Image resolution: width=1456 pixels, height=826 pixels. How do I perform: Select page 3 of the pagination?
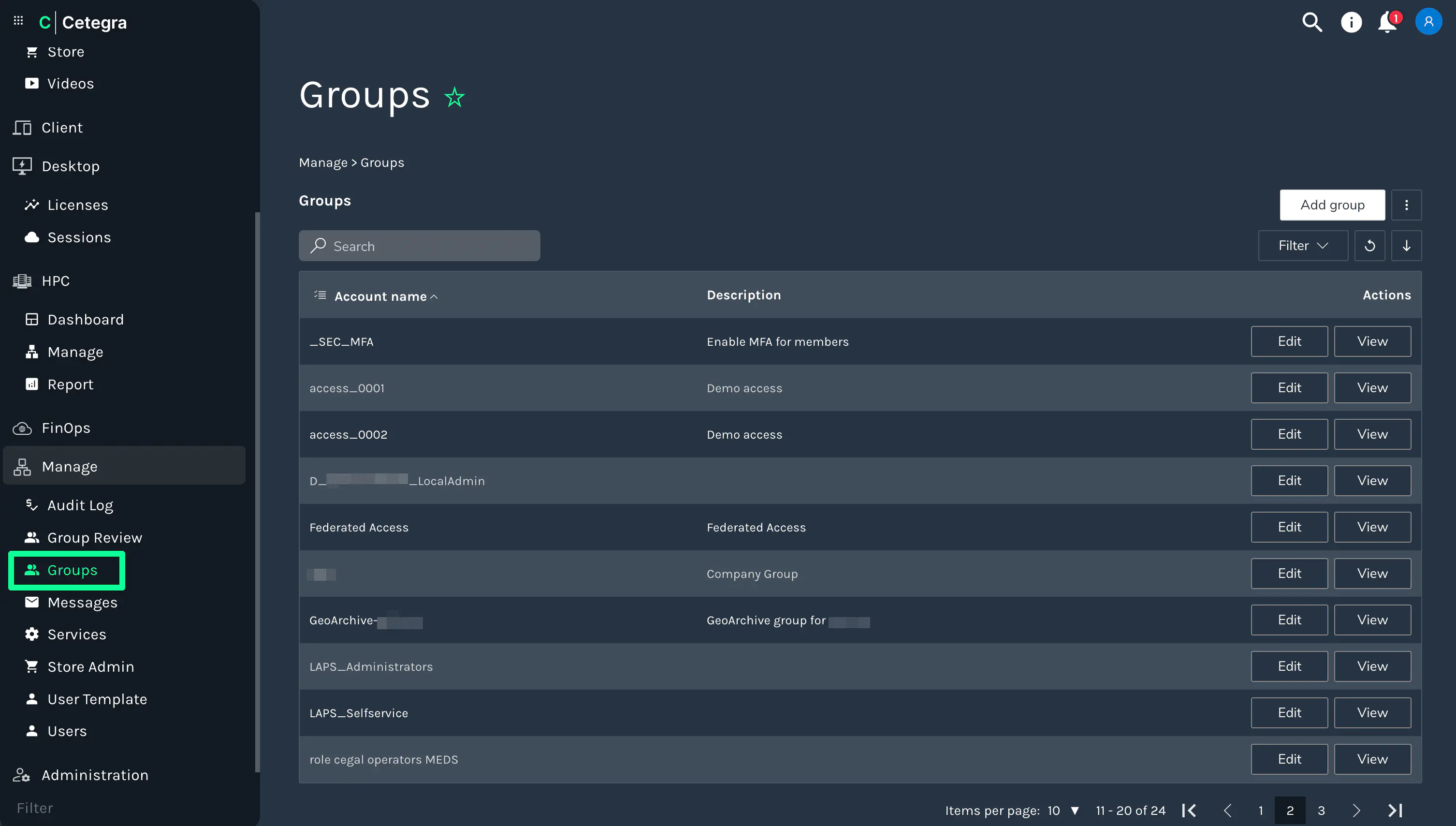1321,811
